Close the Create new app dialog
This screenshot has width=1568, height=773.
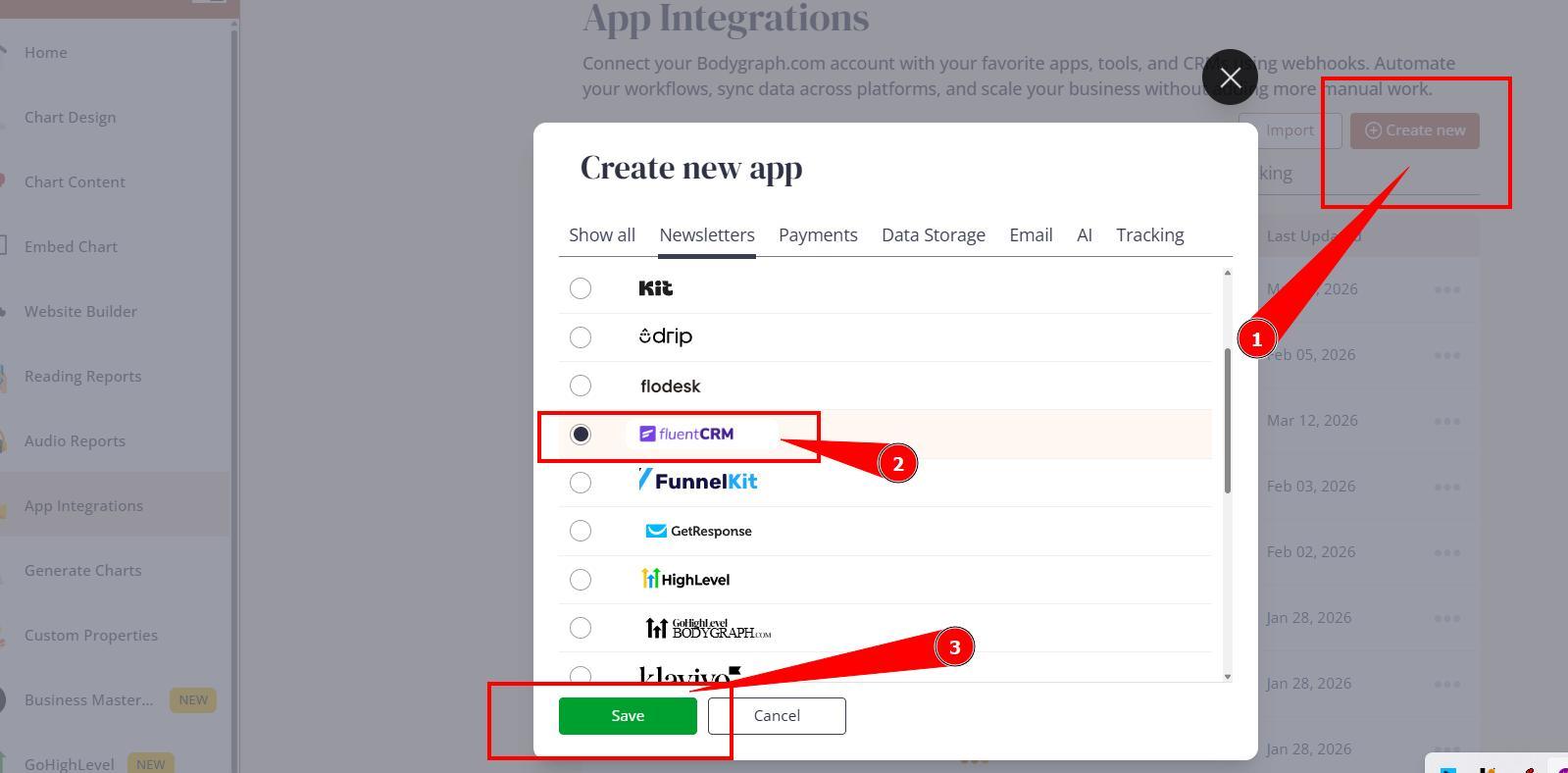coord(1230,77)
